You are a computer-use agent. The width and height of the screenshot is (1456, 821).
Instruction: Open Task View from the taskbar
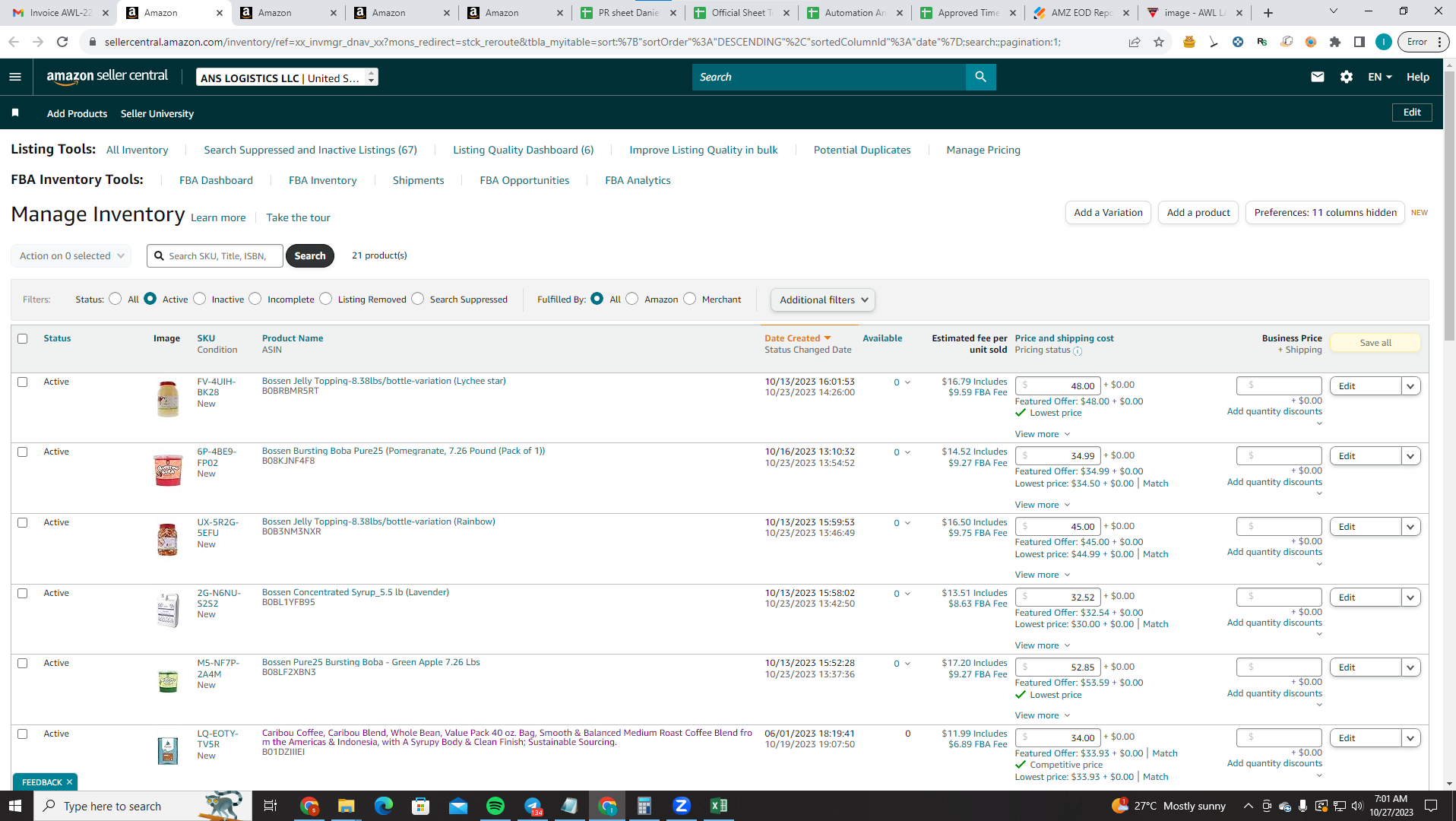click(270, 806)
